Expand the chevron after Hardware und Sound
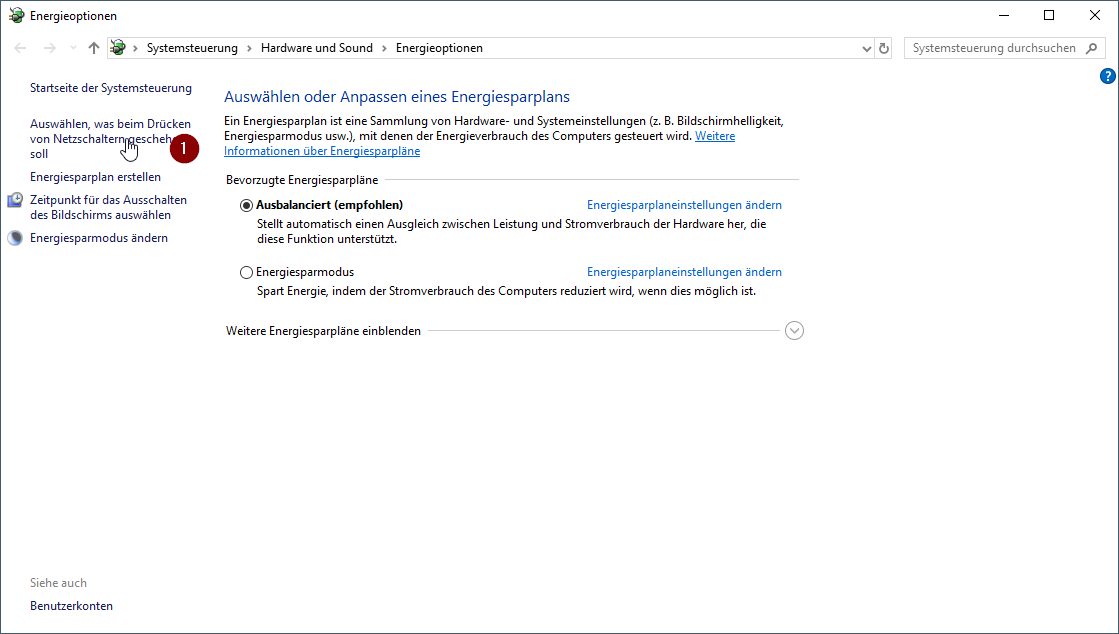Viewport: 1119px width, 634px height. [384, 48]
